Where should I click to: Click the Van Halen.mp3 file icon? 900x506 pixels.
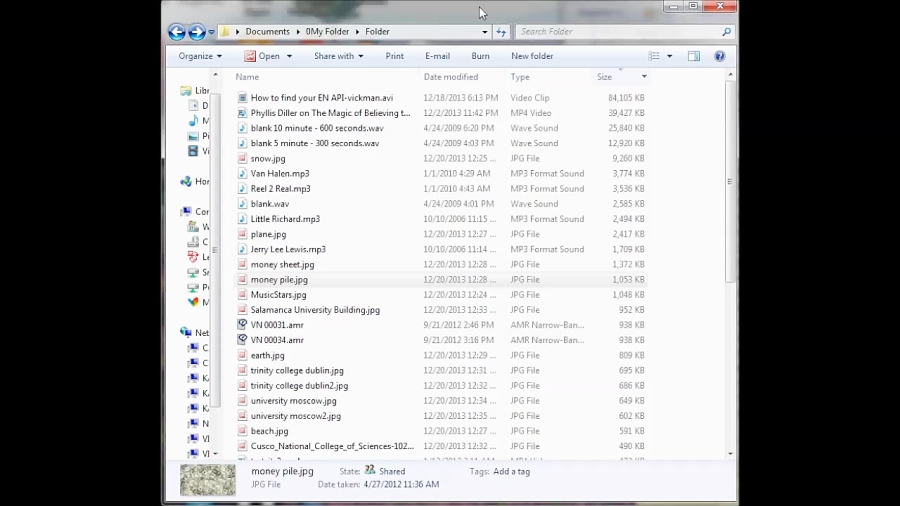tap(242, 174)
